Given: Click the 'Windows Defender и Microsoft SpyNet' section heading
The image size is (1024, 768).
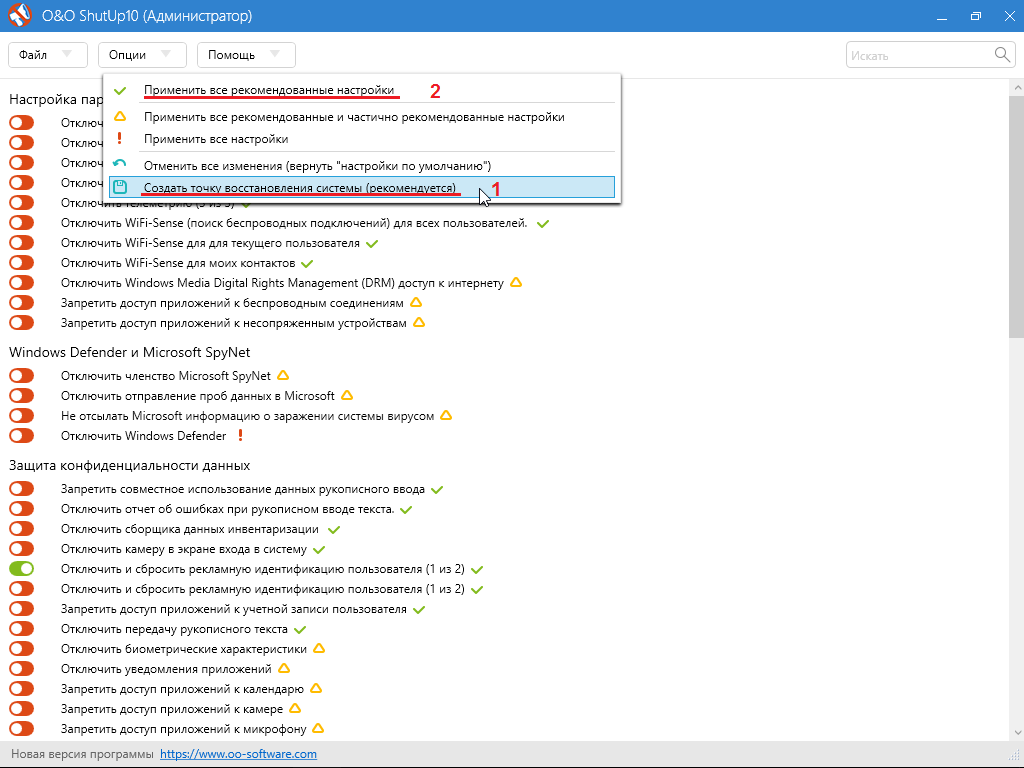Looking at the screenshot, I should [x=130, y=352].
